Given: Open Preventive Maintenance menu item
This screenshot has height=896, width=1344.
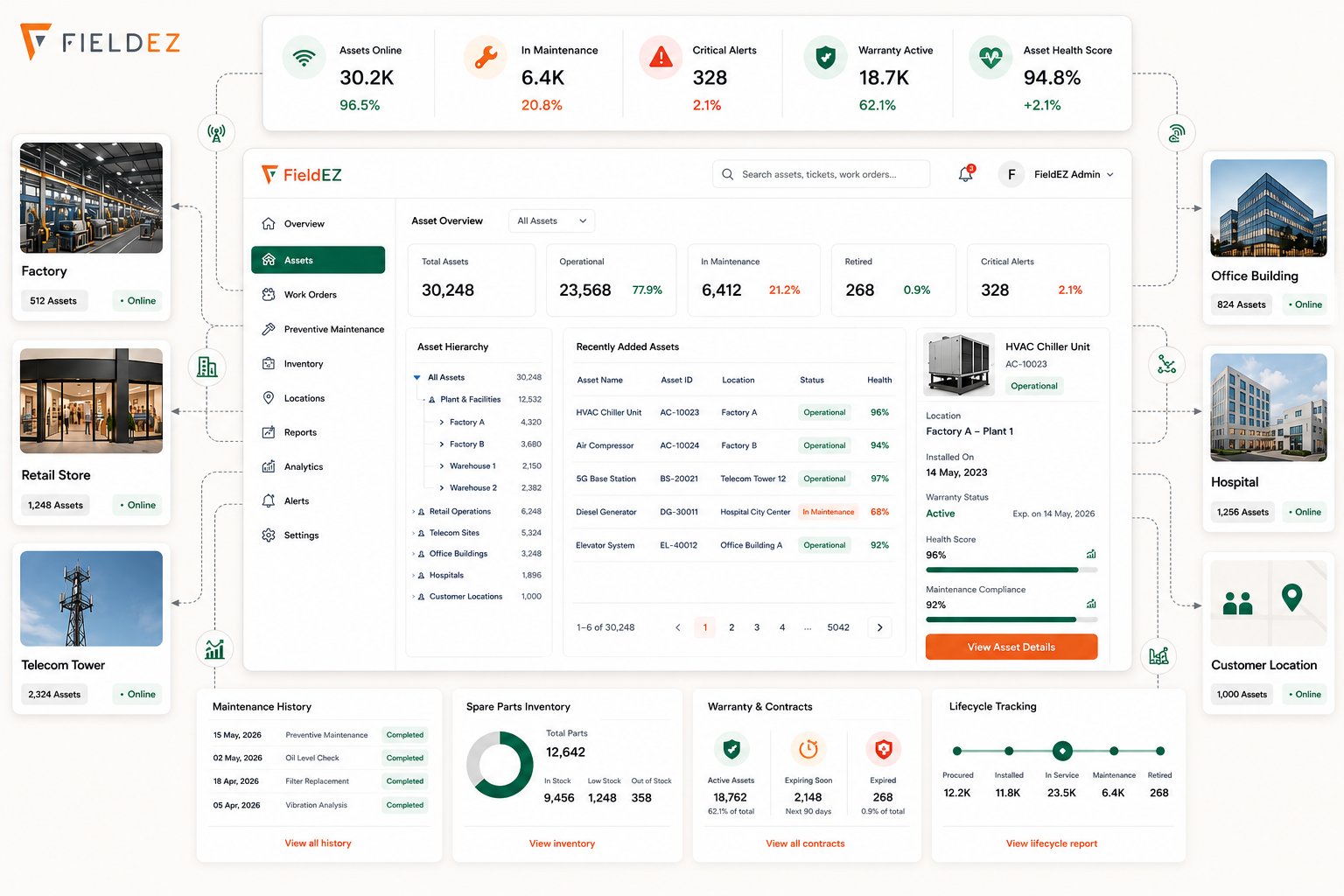Looking at the screenshot, I should coord(318,329).
